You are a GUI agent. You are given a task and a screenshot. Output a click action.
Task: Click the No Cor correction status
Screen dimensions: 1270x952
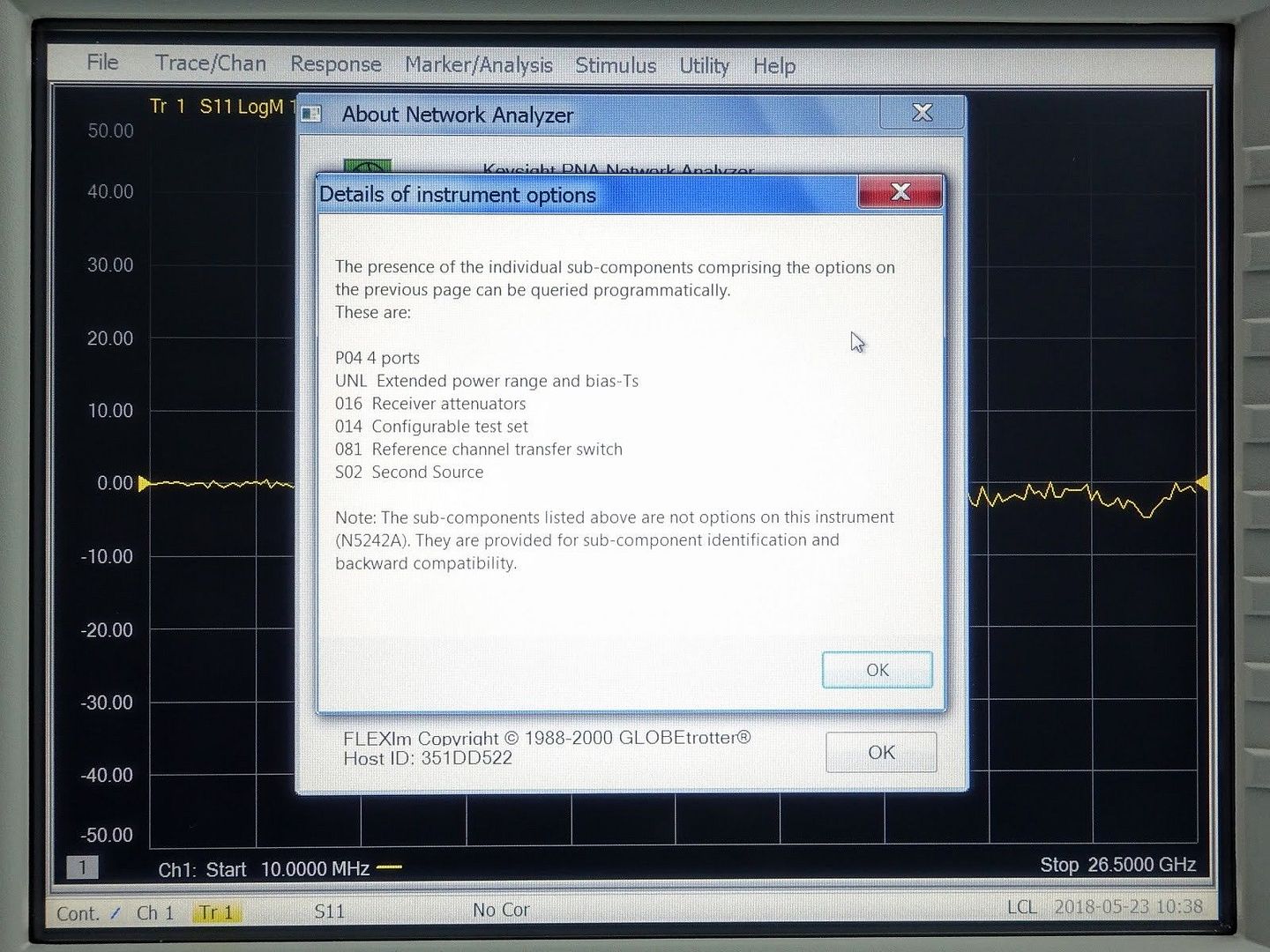point(501,910)
